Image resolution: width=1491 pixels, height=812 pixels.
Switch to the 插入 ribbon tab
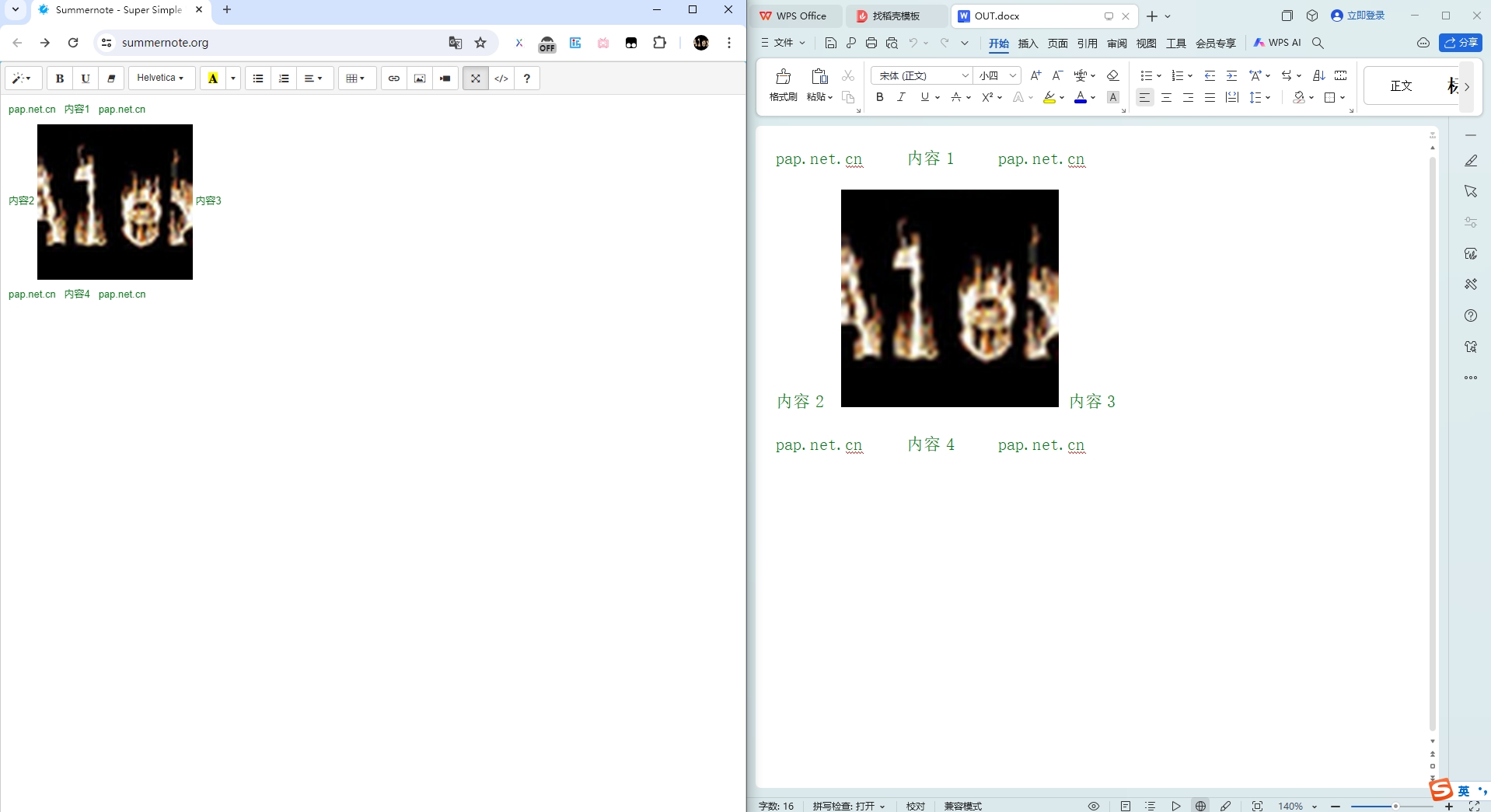click(1028, 44)
